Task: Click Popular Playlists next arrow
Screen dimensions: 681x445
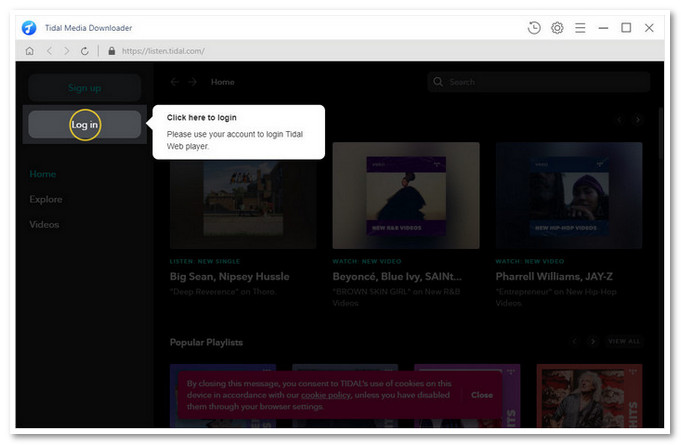Action: pyautogui.click(x=593, y=341)
